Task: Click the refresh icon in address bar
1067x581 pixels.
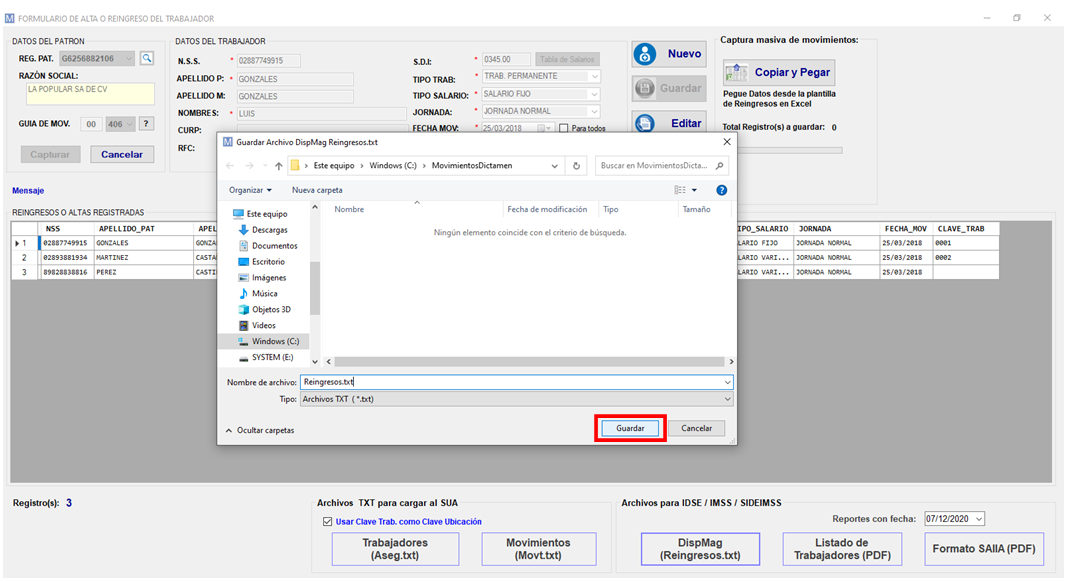Action: [576, 165]
